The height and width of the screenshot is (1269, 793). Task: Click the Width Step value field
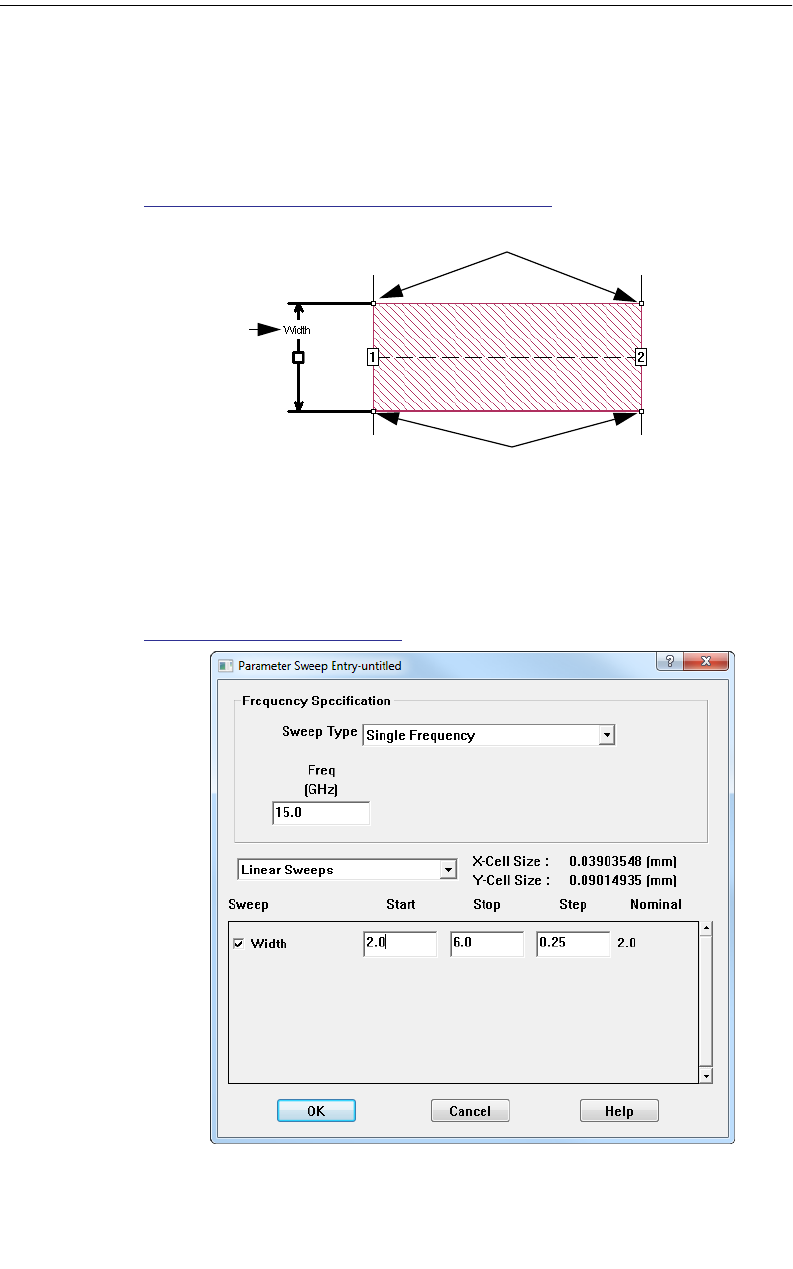(574, 944)
